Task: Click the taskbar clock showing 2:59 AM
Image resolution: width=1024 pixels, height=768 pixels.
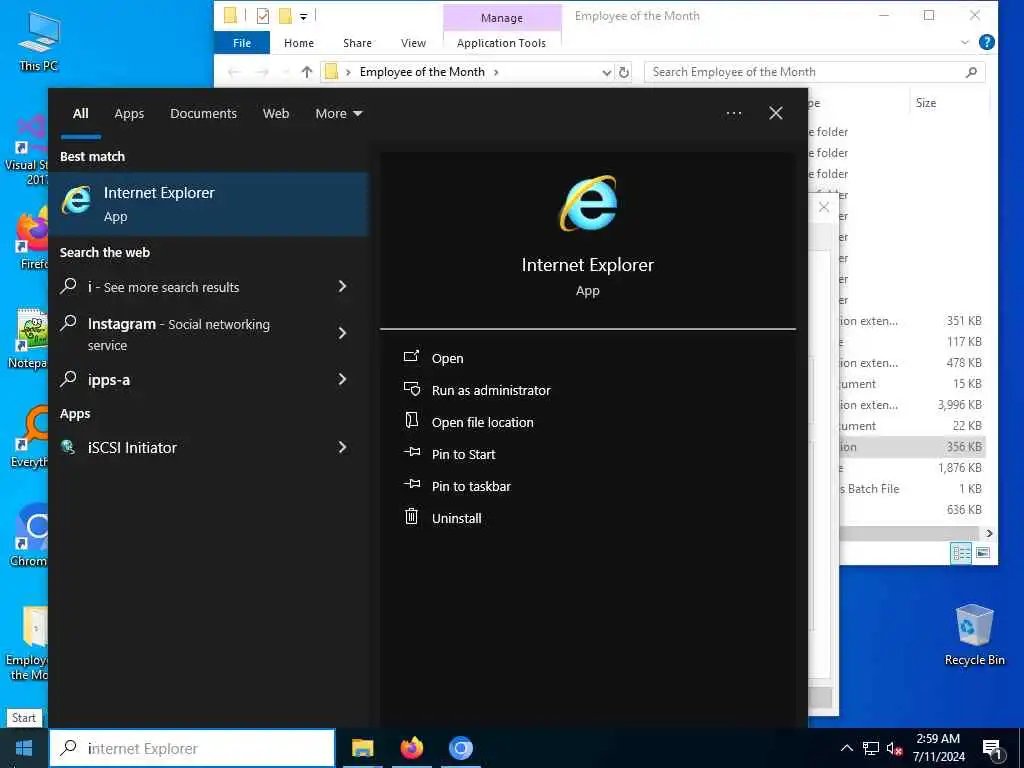Action: pos(938,748)
